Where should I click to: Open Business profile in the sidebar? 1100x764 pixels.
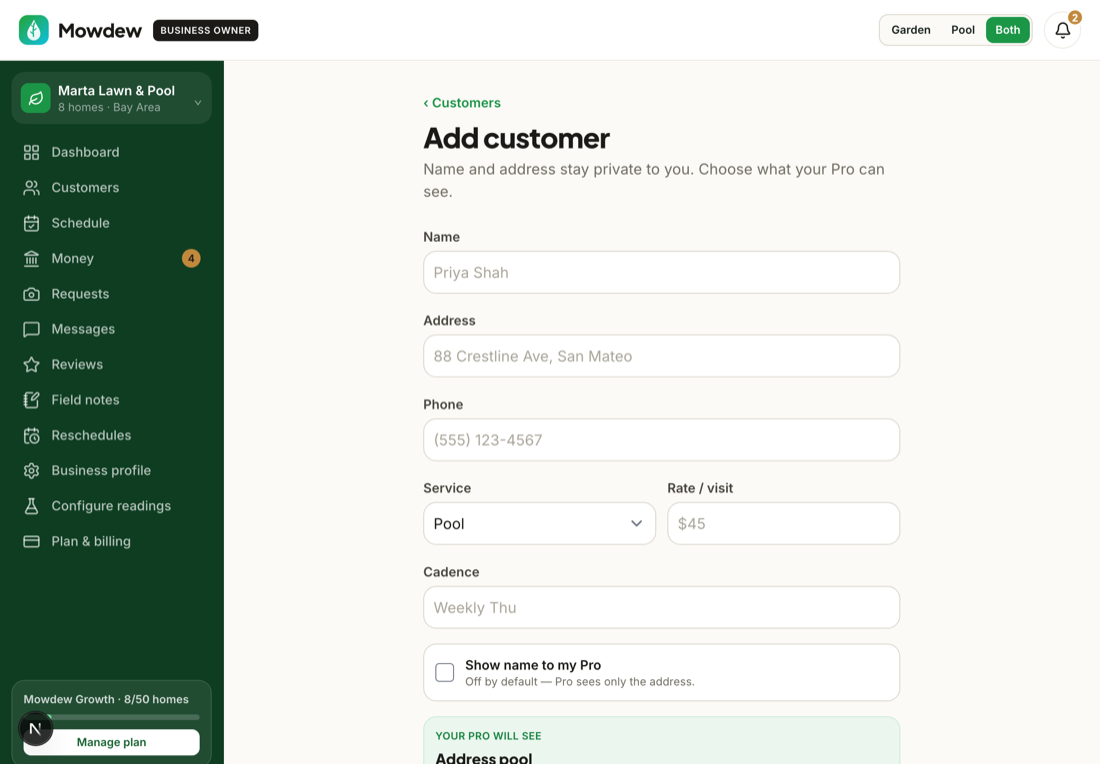[112, 471]
